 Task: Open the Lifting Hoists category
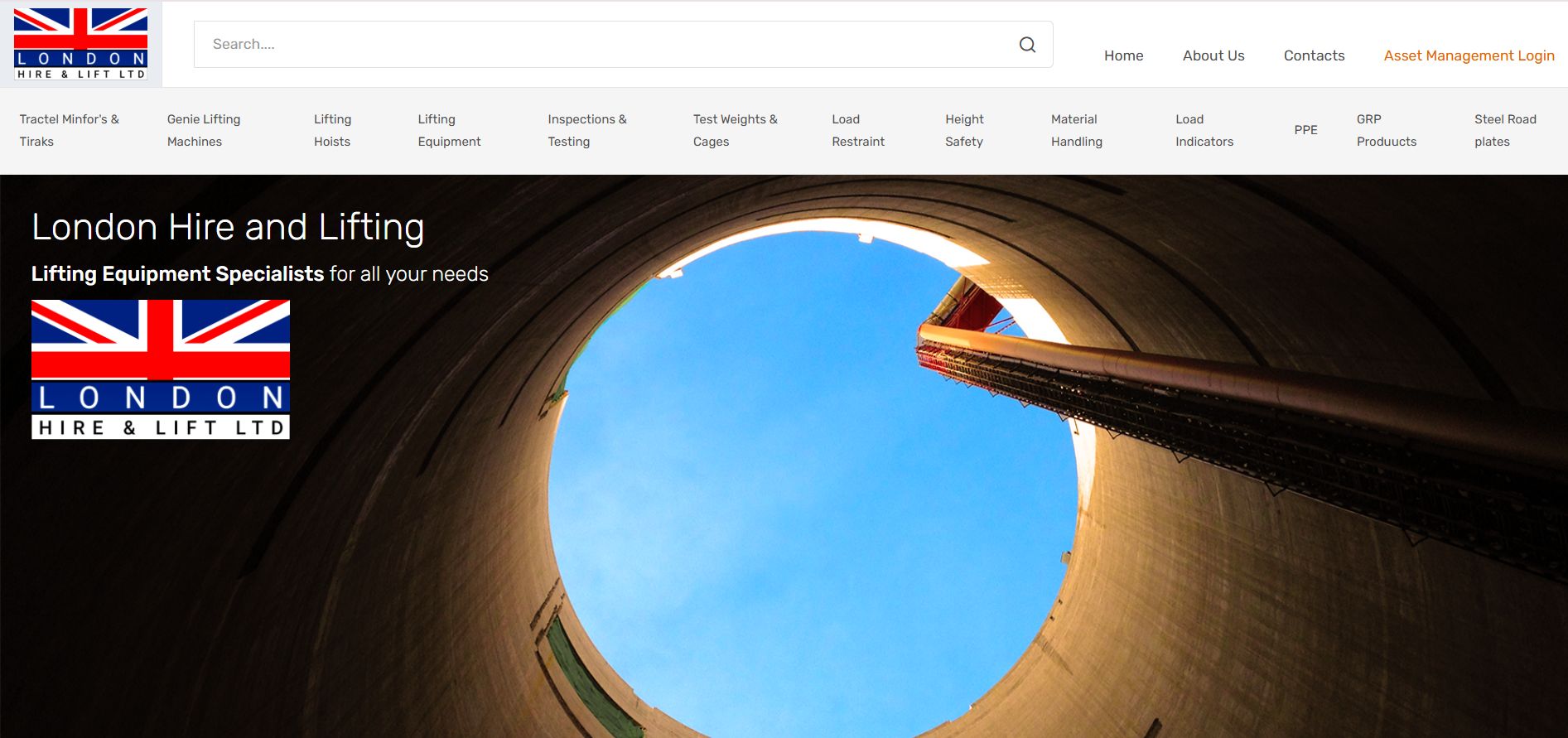332,130
